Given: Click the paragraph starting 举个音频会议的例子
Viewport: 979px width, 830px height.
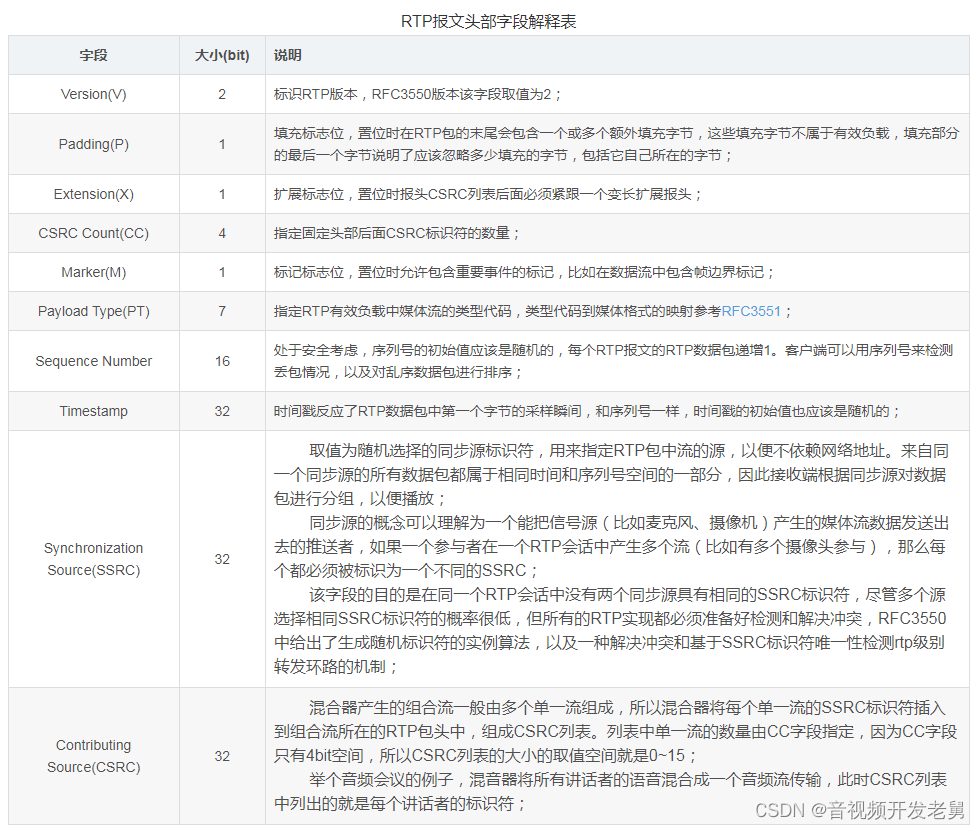Looking at the screenshot, I should (x=611, y=792).
